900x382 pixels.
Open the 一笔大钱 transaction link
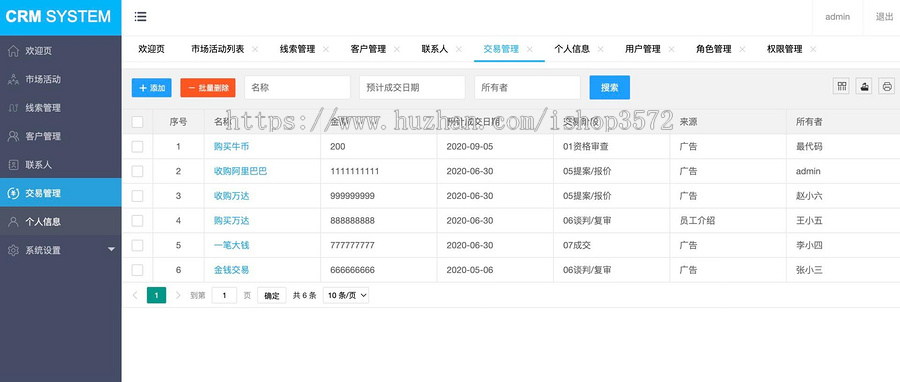click(x=231, y=245)
